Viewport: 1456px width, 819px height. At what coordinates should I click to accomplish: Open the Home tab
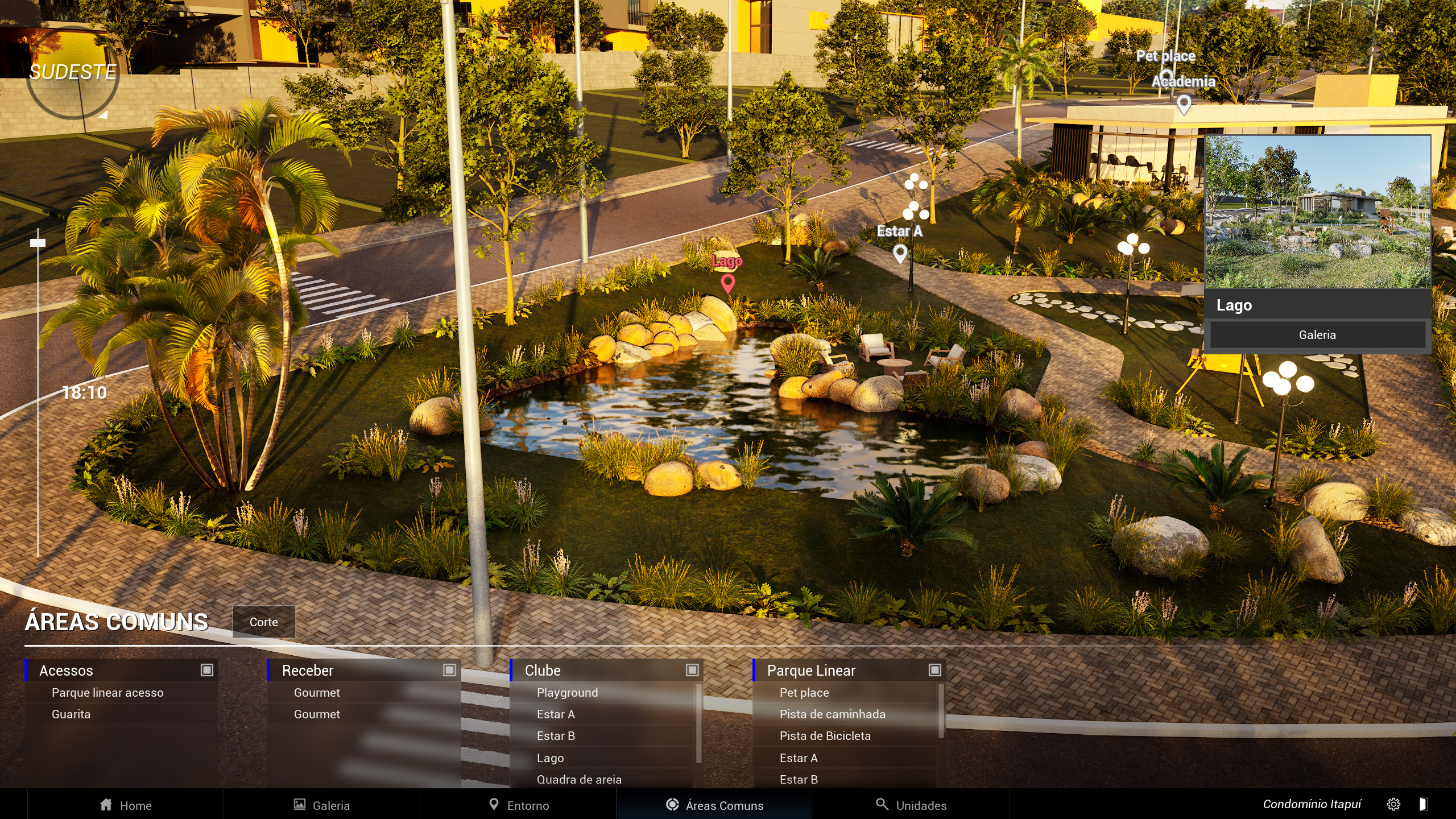(126, 805)
